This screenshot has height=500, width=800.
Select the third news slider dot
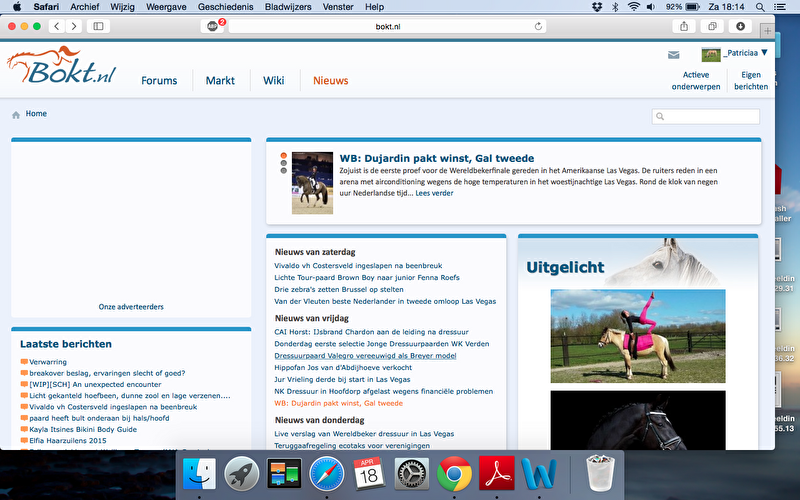click(284, 170)
